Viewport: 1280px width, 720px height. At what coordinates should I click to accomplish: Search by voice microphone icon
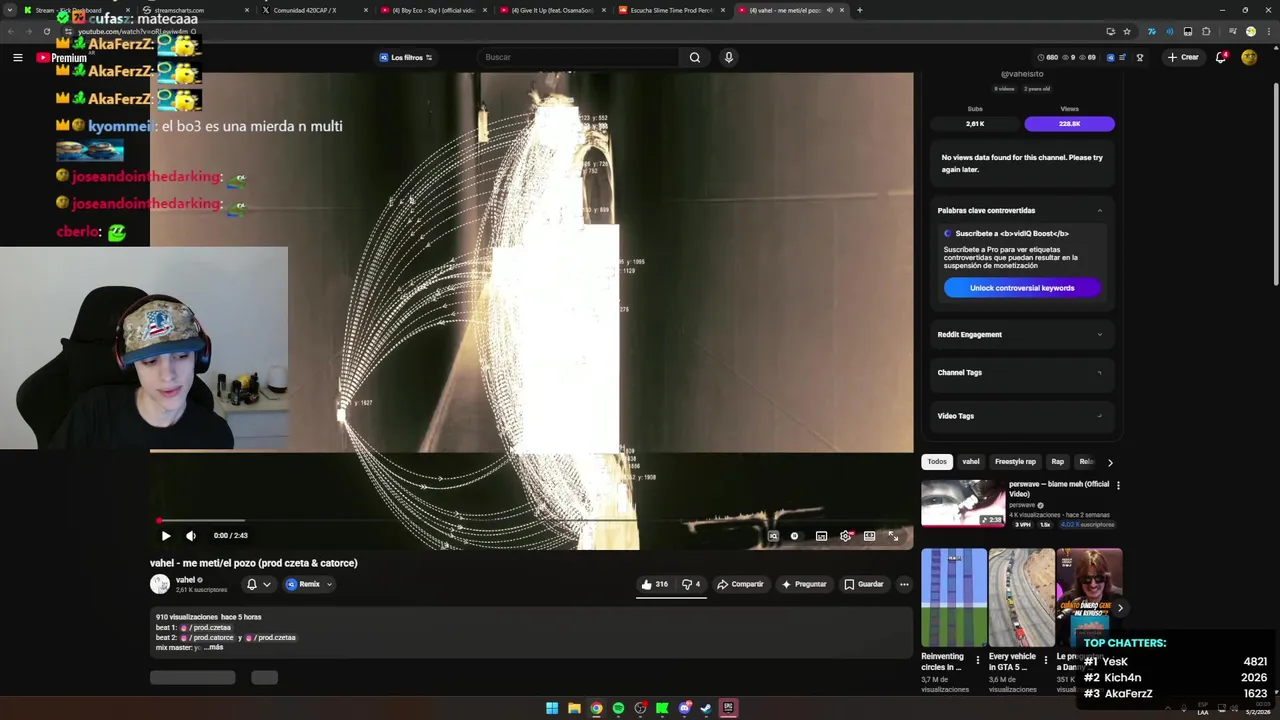[728, 57]
